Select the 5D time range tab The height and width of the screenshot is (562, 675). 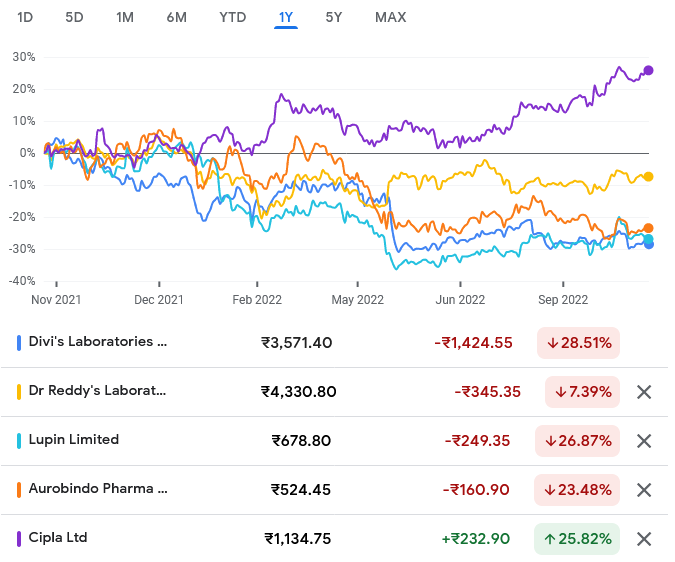click(x=75, y=17)
